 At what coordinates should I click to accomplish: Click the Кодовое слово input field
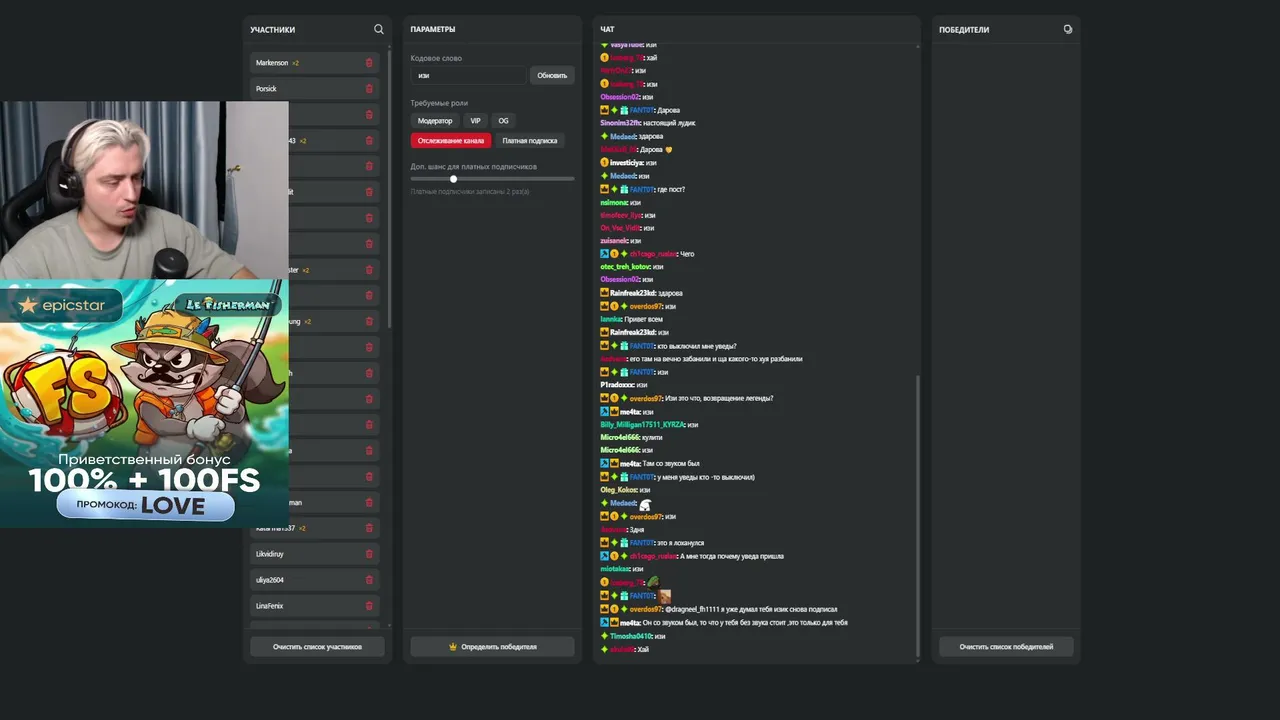(467, 76)
